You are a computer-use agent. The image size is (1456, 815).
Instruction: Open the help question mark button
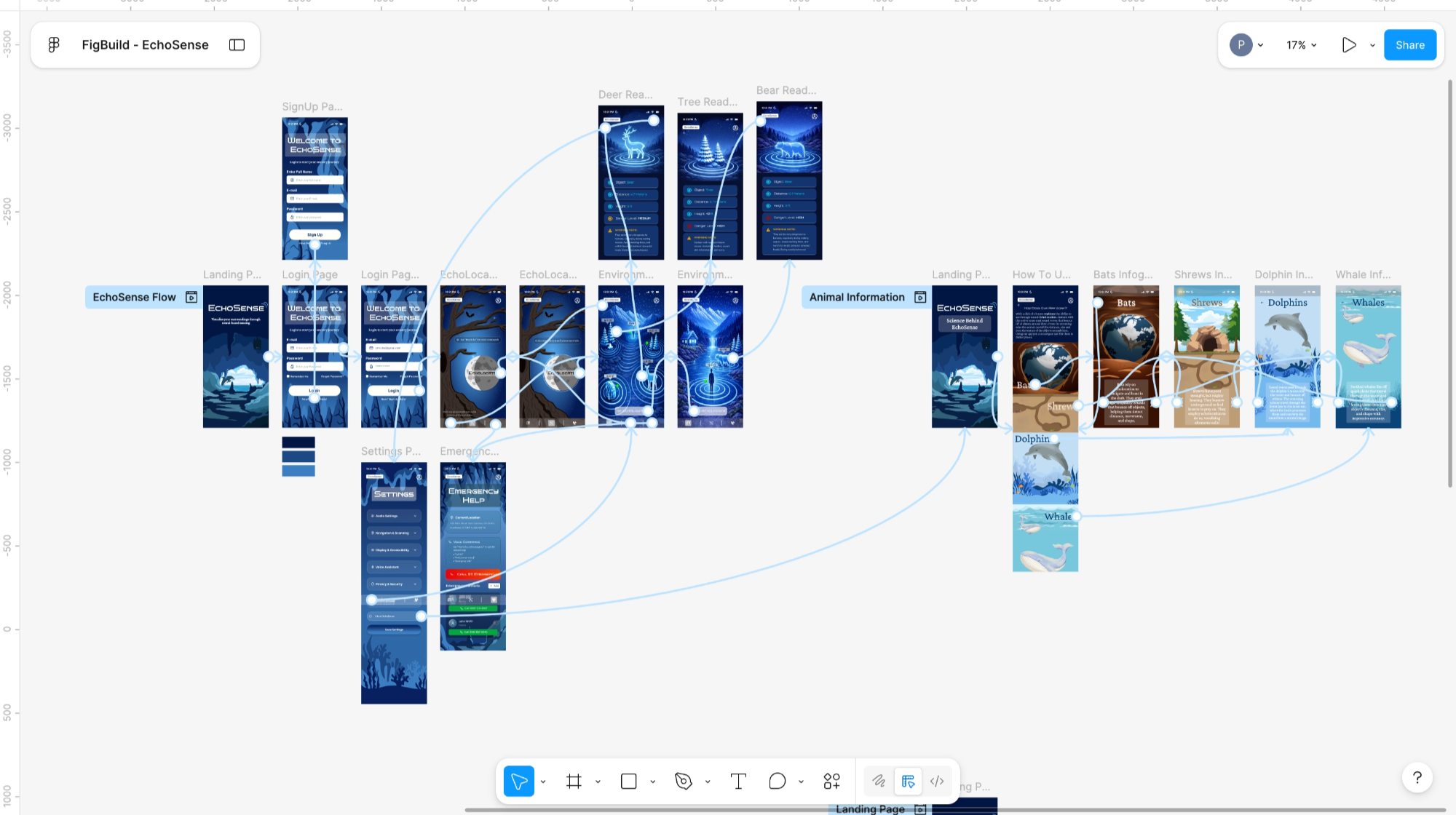(x=1417, y=777)
